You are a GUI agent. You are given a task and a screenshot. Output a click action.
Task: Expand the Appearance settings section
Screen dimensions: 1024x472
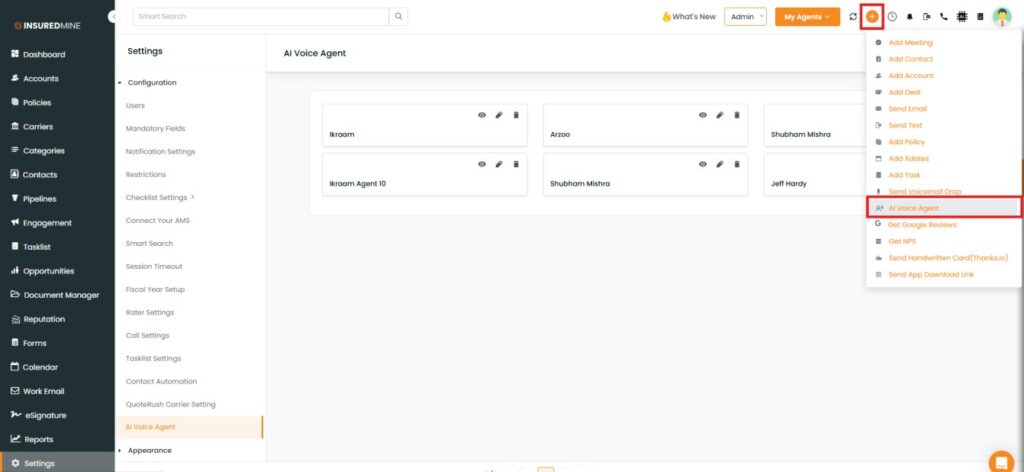tap(151, 450)
